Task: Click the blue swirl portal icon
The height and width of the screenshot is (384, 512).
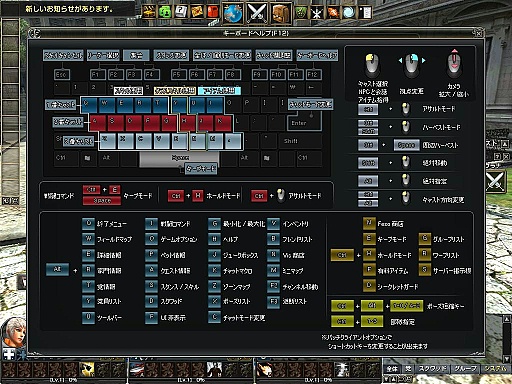Action: coord(349,13)
